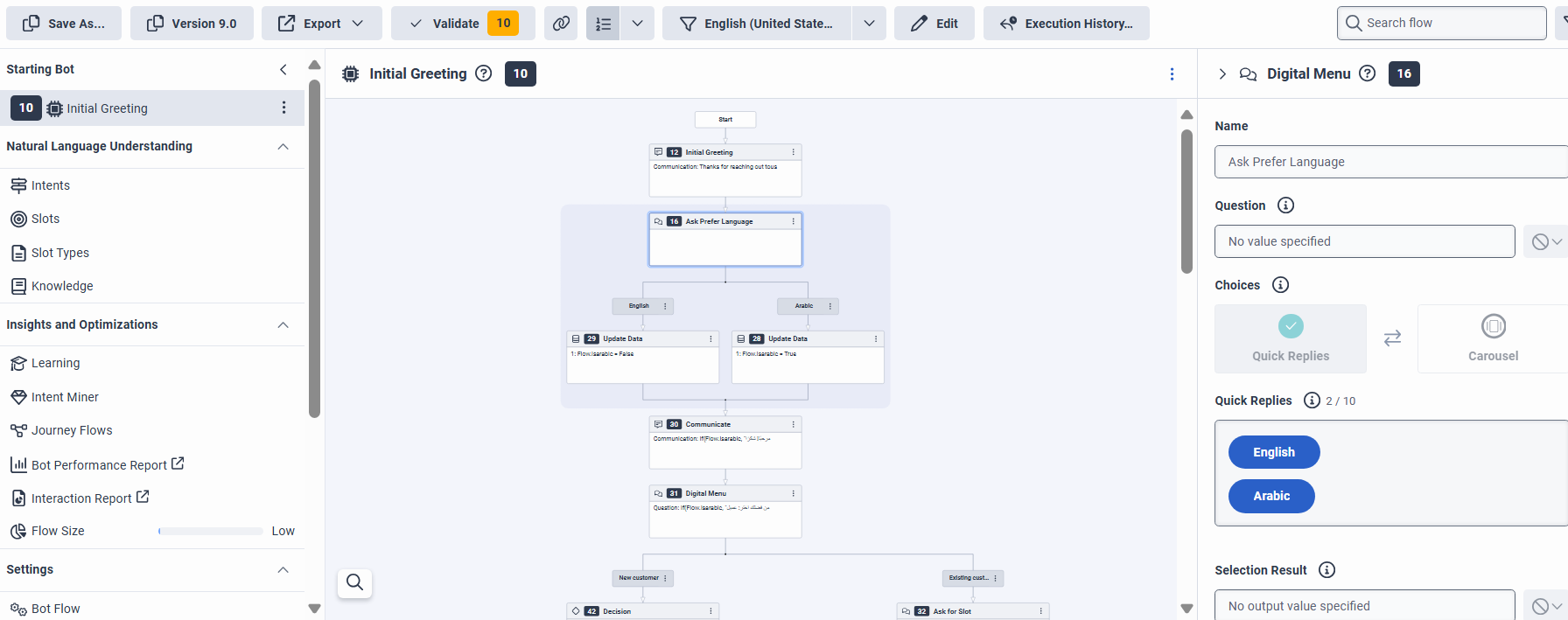Click the Quick Replies info icon
Viewport: 1568px width, 620px height.
click(1312, 401)
